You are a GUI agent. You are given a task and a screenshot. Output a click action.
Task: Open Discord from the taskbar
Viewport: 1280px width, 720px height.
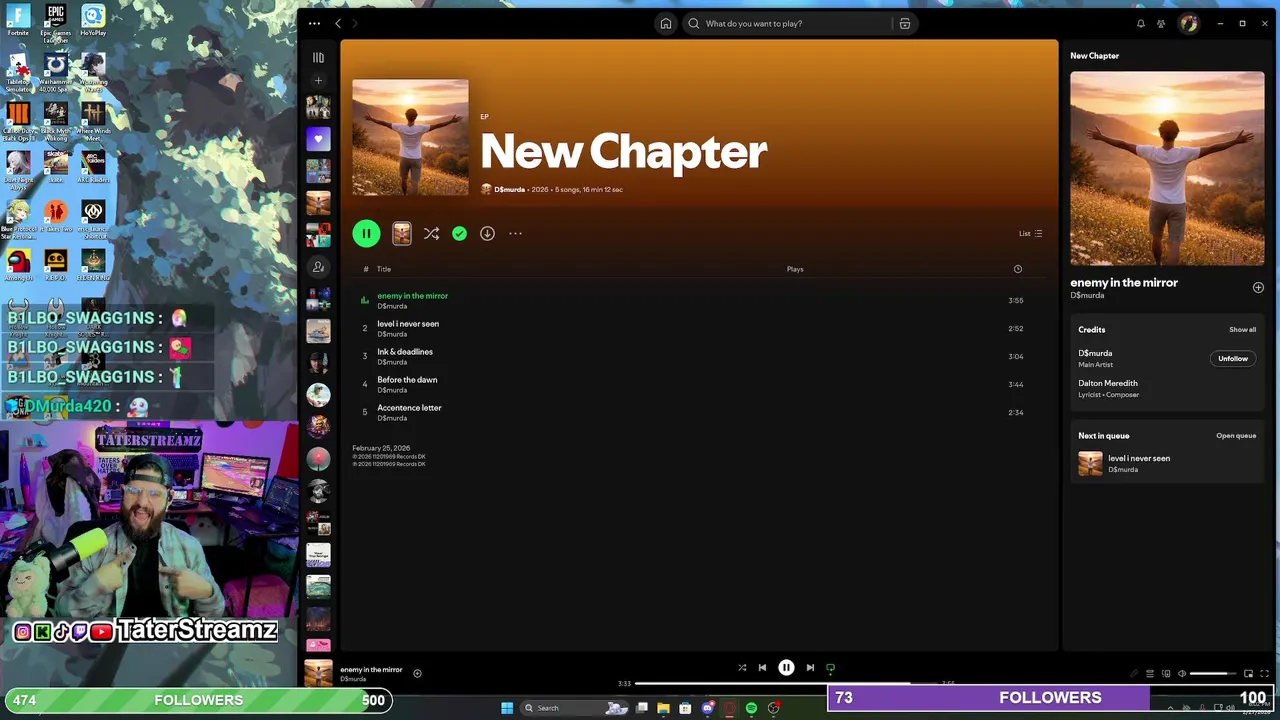pyautogui.click(x=707, y=708)
